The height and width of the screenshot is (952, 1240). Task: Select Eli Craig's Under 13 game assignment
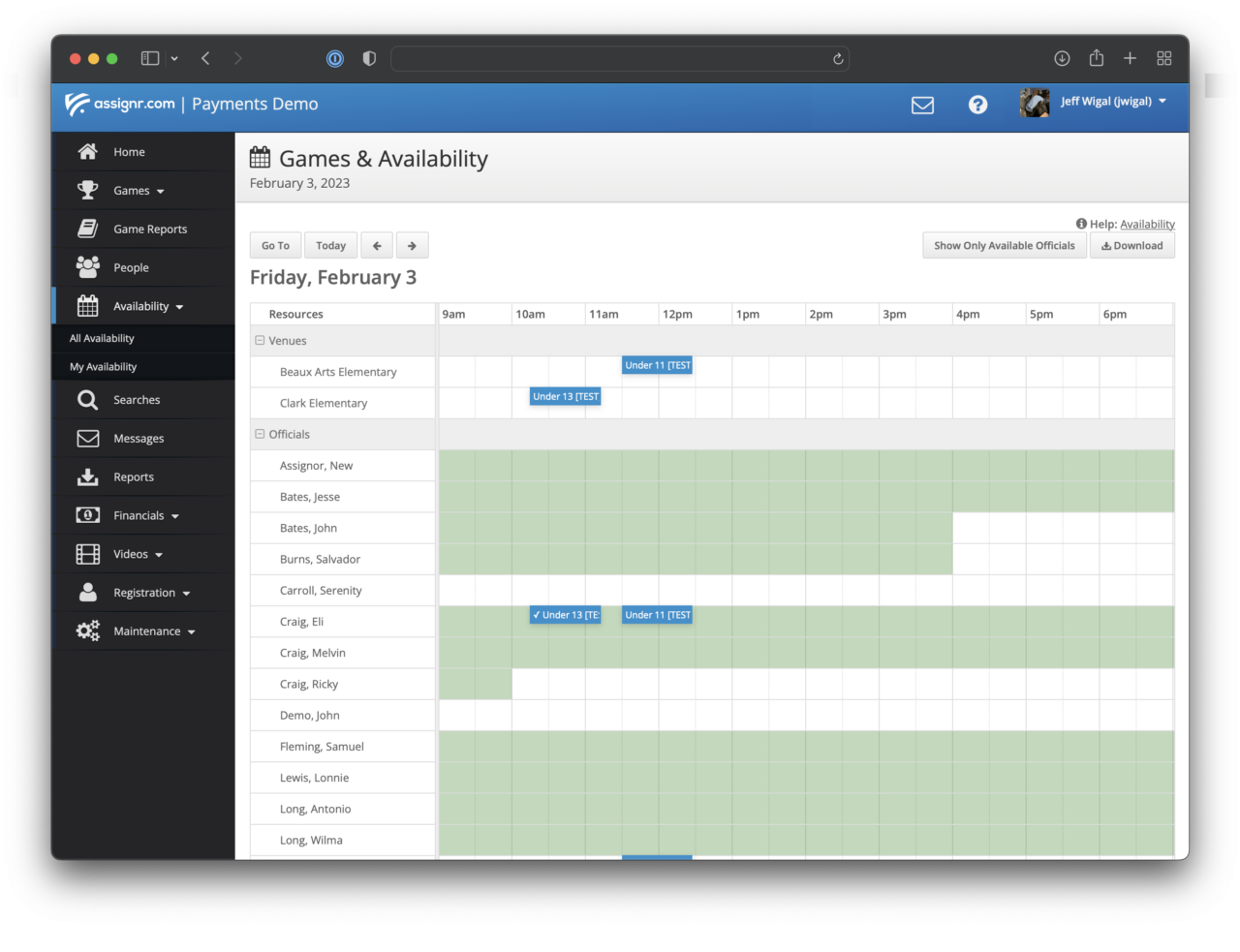(x=566, y=615)
